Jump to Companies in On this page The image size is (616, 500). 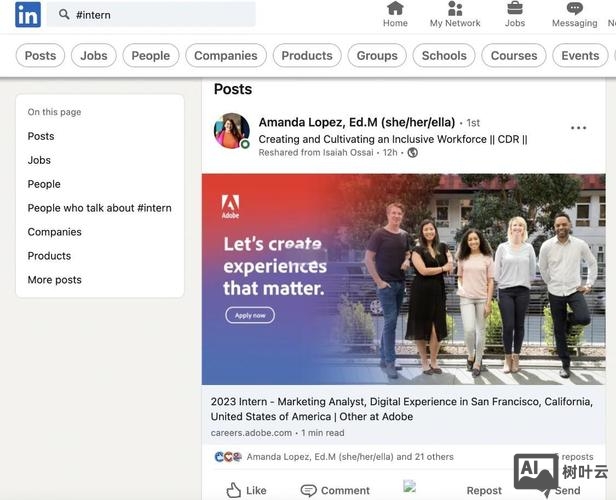(55, 232)
